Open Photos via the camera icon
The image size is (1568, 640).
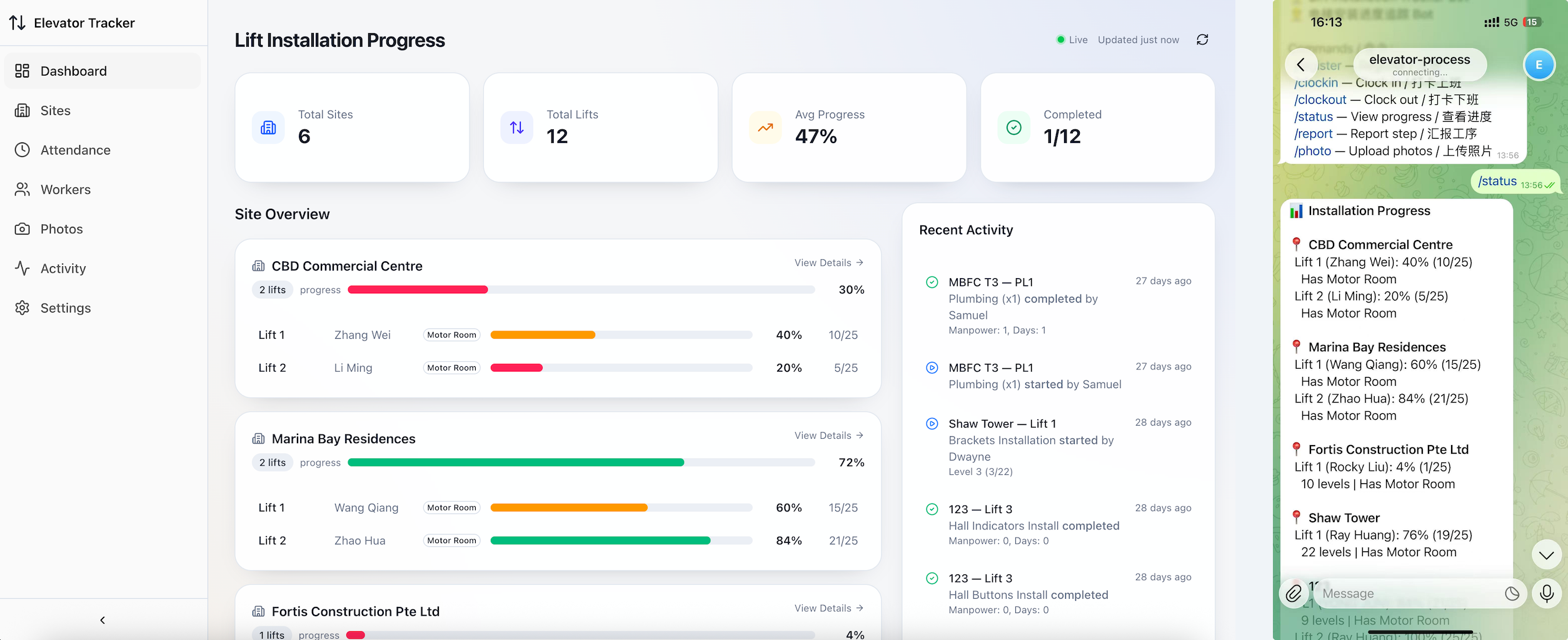(x=23, y=229)
